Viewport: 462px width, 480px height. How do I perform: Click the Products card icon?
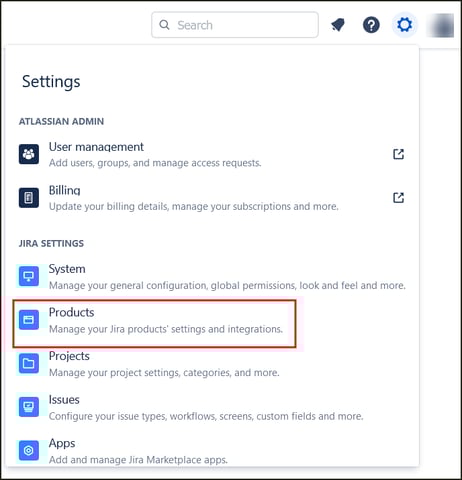(x=29, y=320)
